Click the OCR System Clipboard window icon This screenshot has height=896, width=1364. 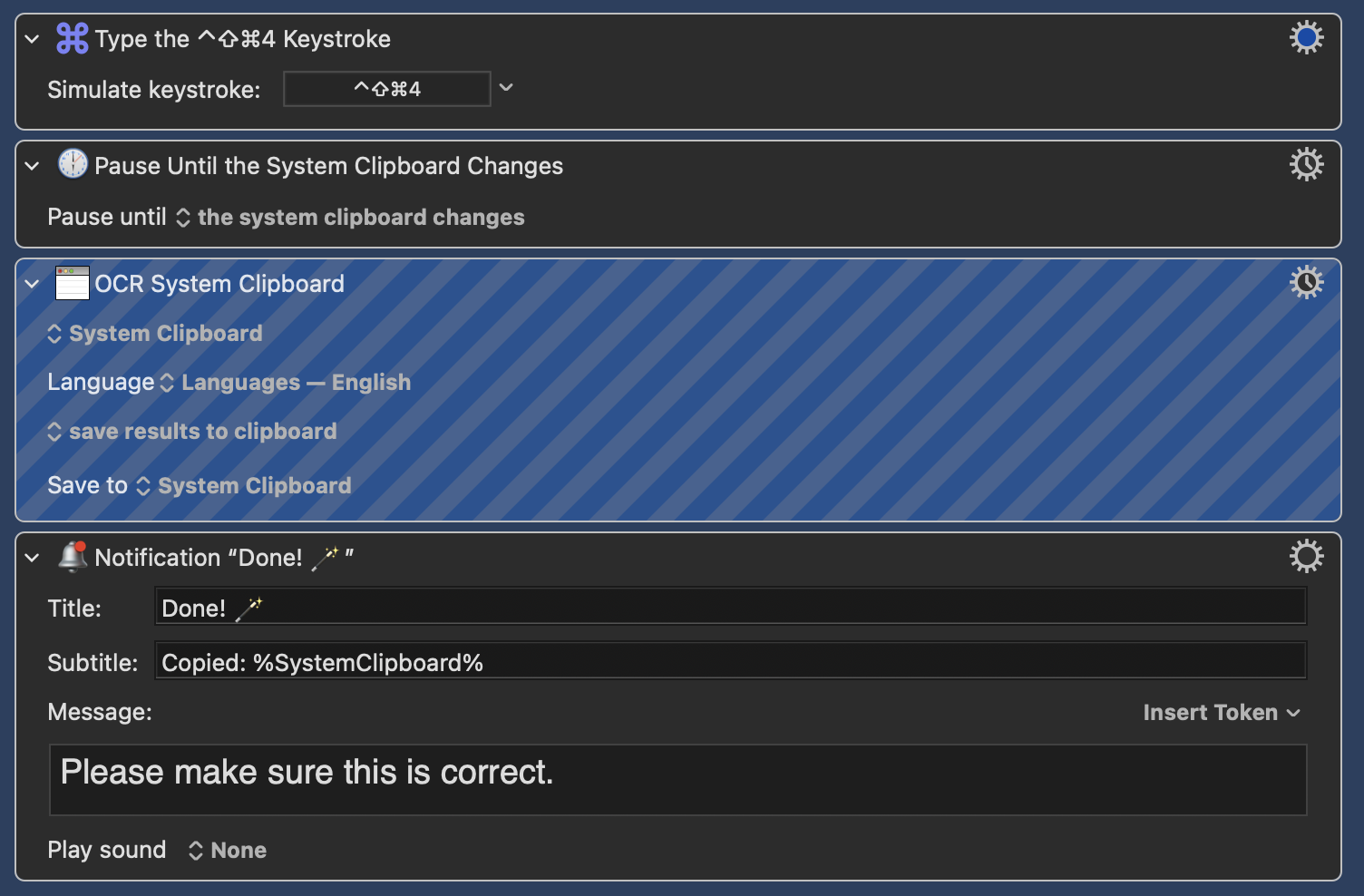click(73, 283)
